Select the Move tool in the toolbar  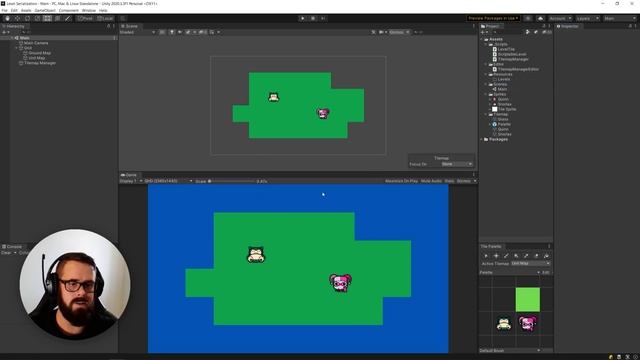click(17, 18)
